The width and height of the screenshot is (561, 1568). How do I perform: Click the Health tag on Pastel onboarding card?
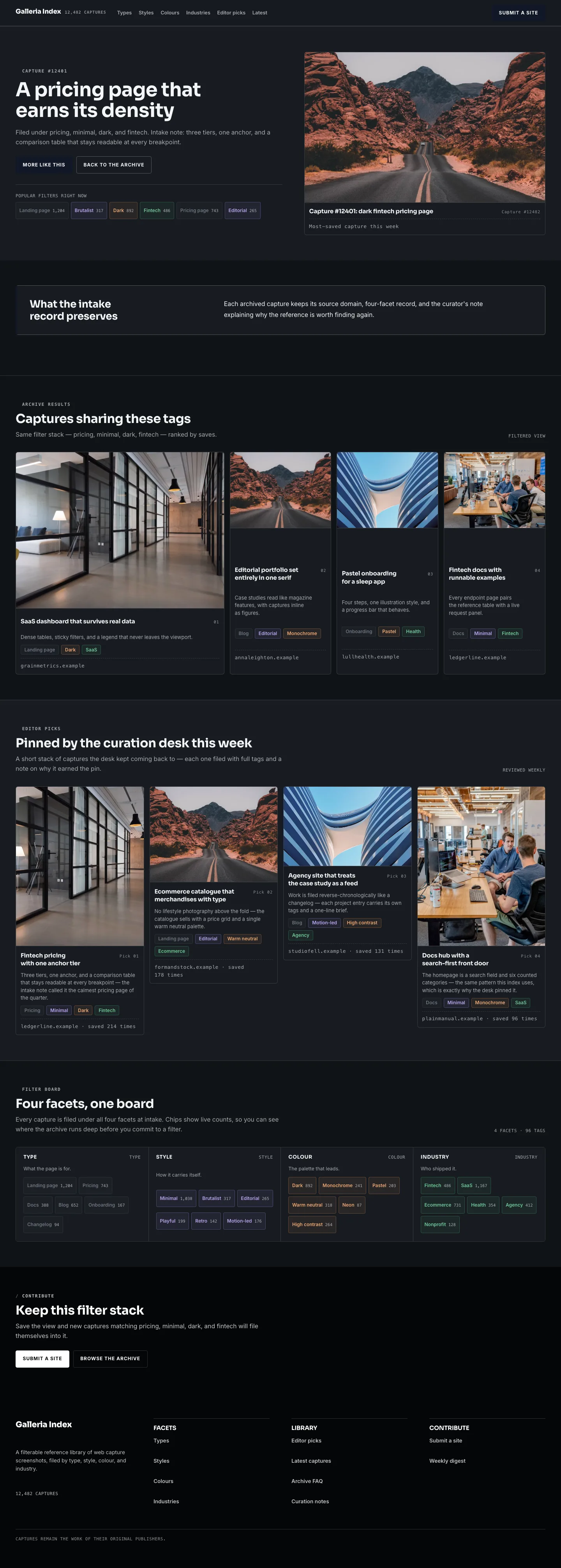click(413, 632)
